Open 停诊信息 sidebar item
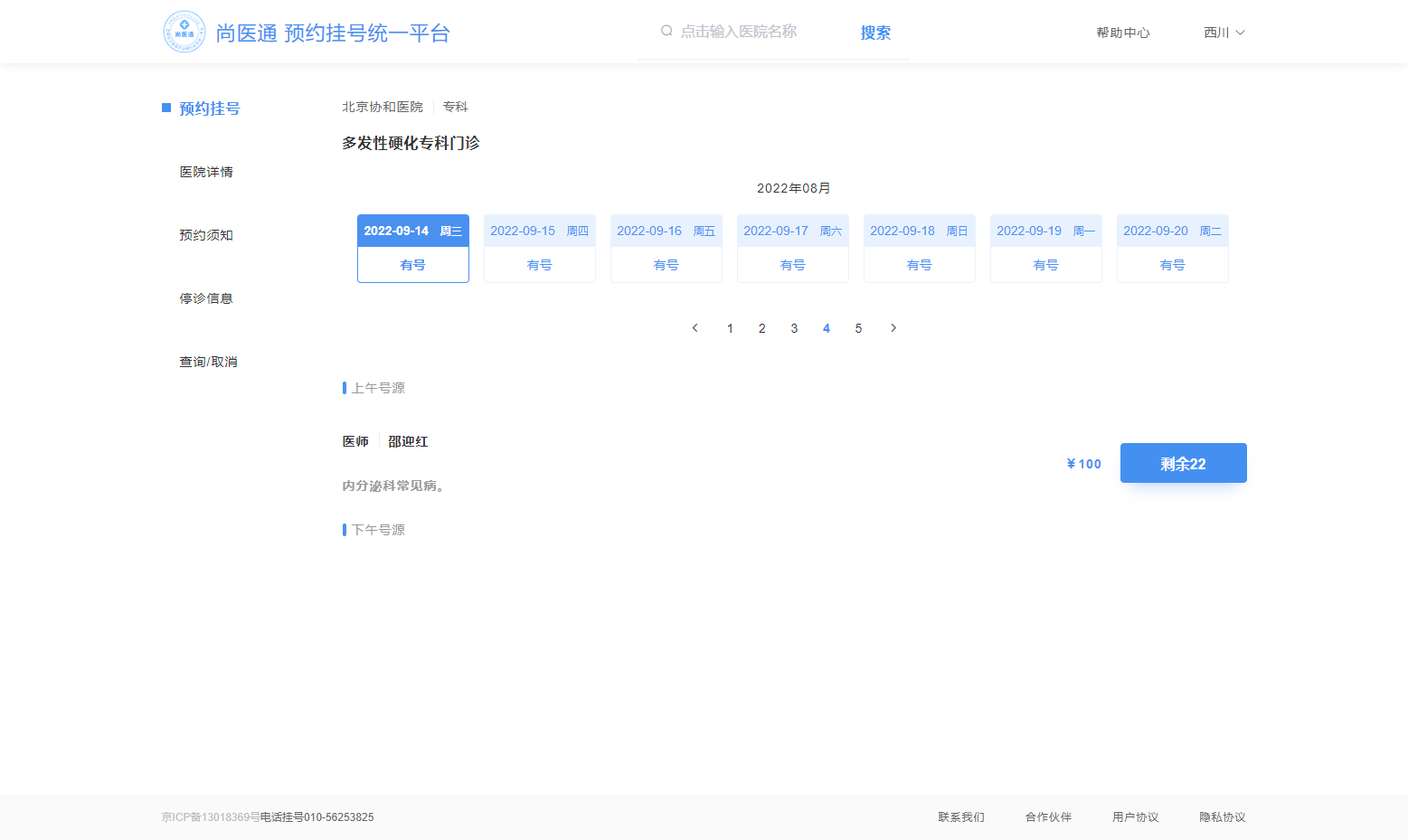 206,298
